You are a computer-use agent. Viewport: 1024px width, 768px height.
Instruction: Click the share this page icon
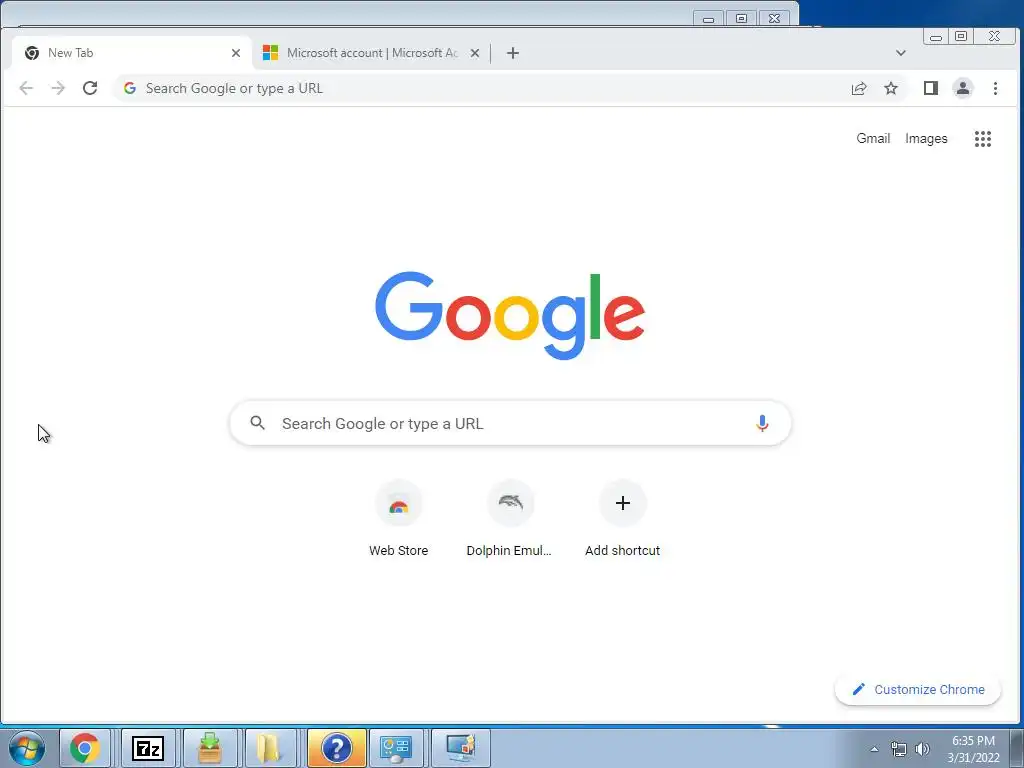[x=859, y=88]
